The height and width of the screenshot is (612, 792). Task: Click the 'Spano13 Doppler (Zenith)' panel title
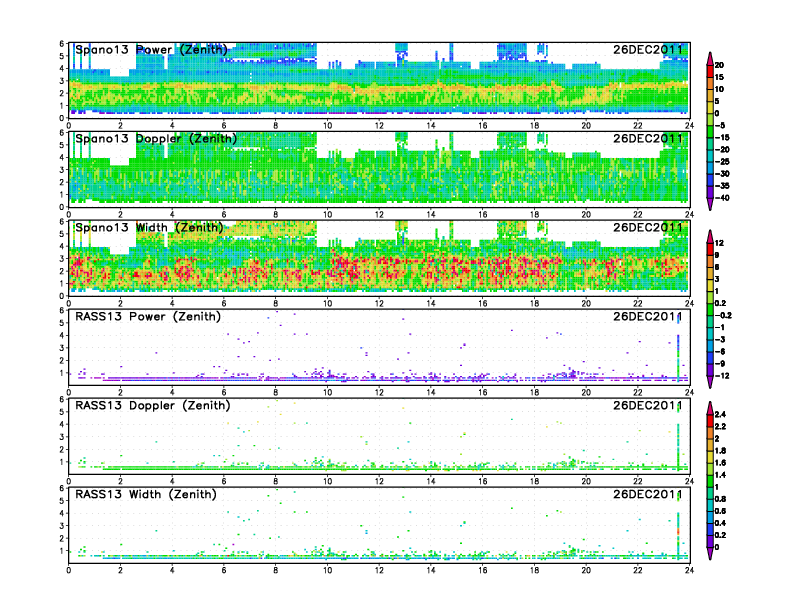(x=156, y=139)
